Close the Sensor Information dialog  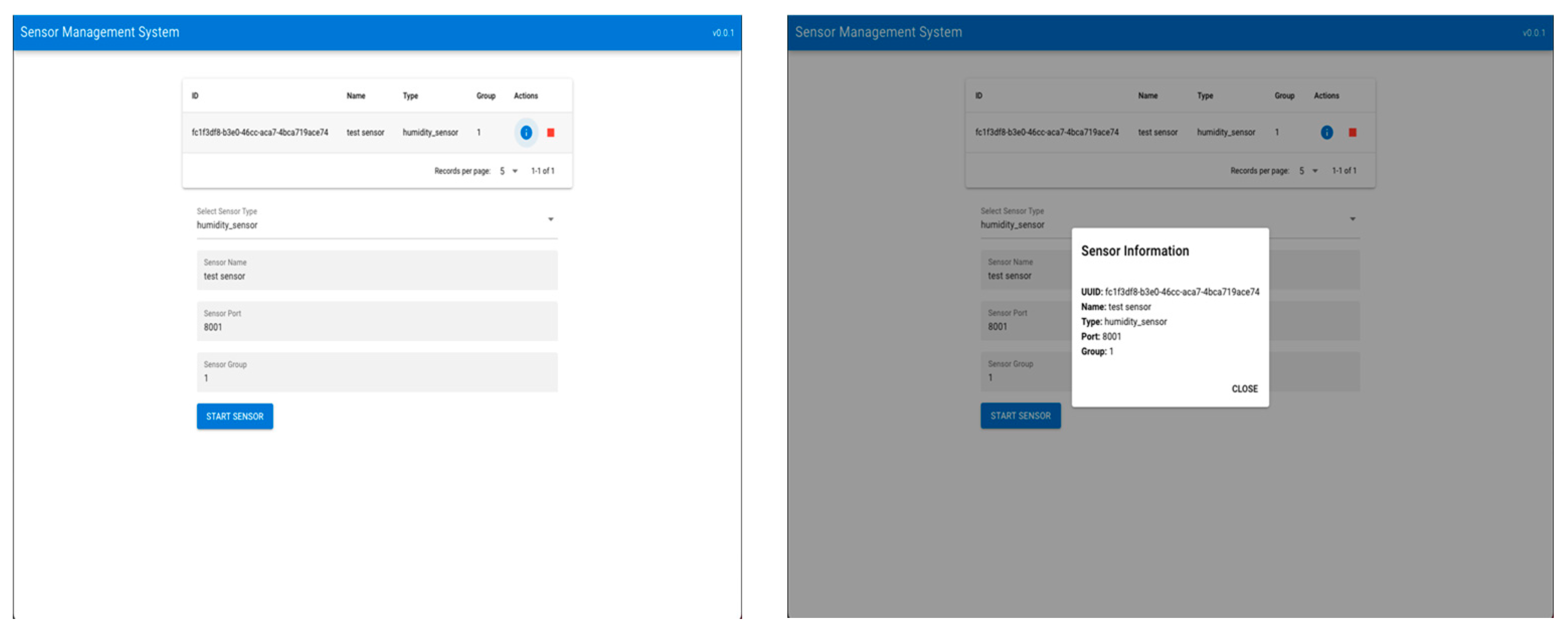(1244, 388)
